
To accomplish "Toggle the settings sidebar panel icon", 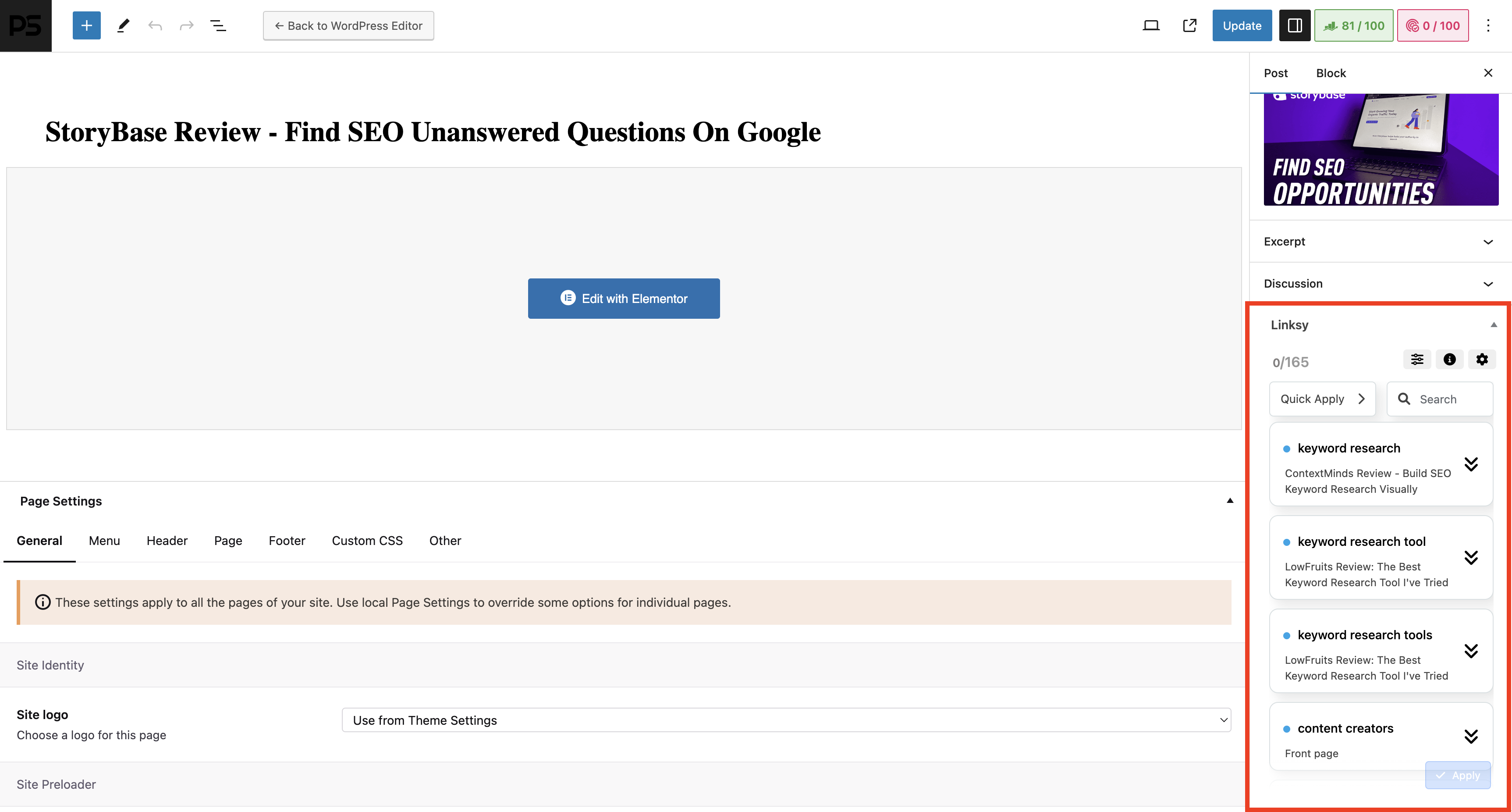I will point(1295,26).
